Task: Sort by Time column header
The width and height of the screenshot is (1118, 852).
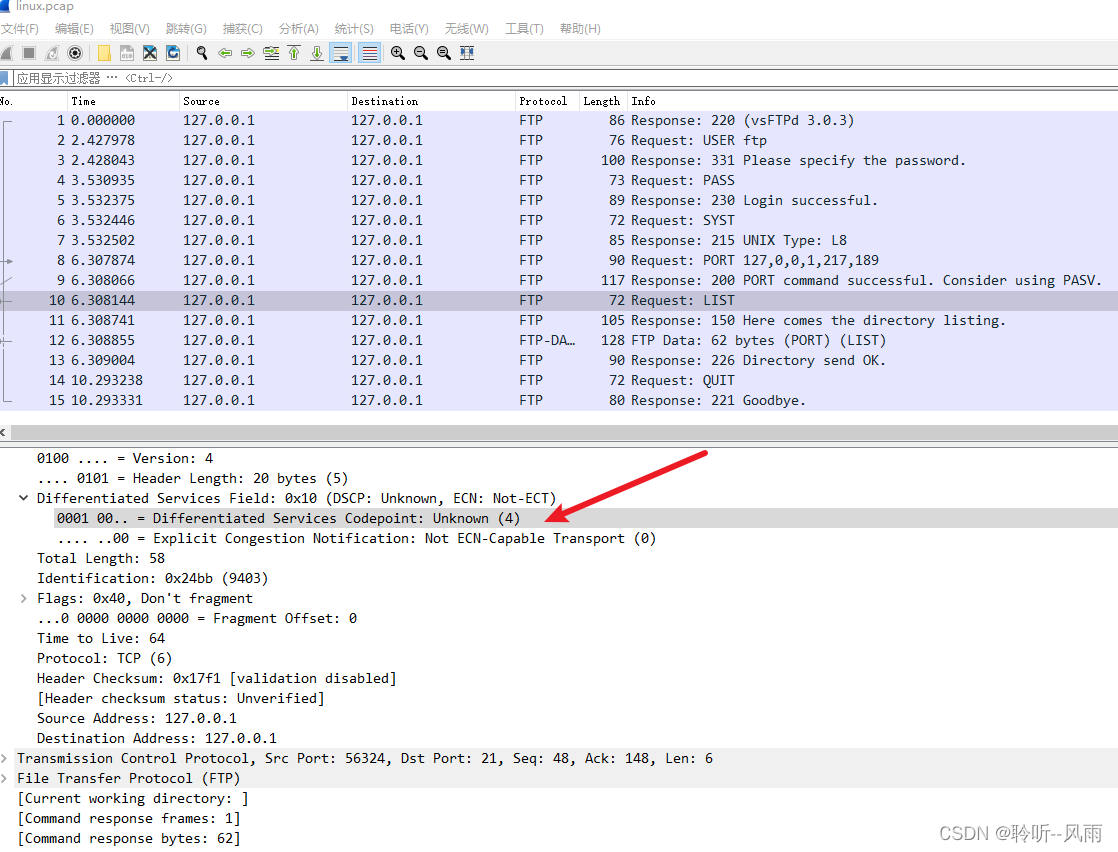Action: tap(123, 101)
